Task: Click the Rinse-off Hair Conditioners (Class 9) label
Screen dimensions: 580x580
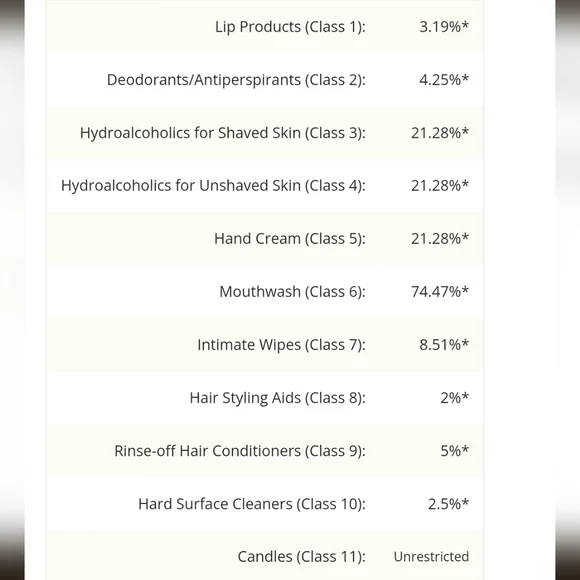Action: click(240, 451)
